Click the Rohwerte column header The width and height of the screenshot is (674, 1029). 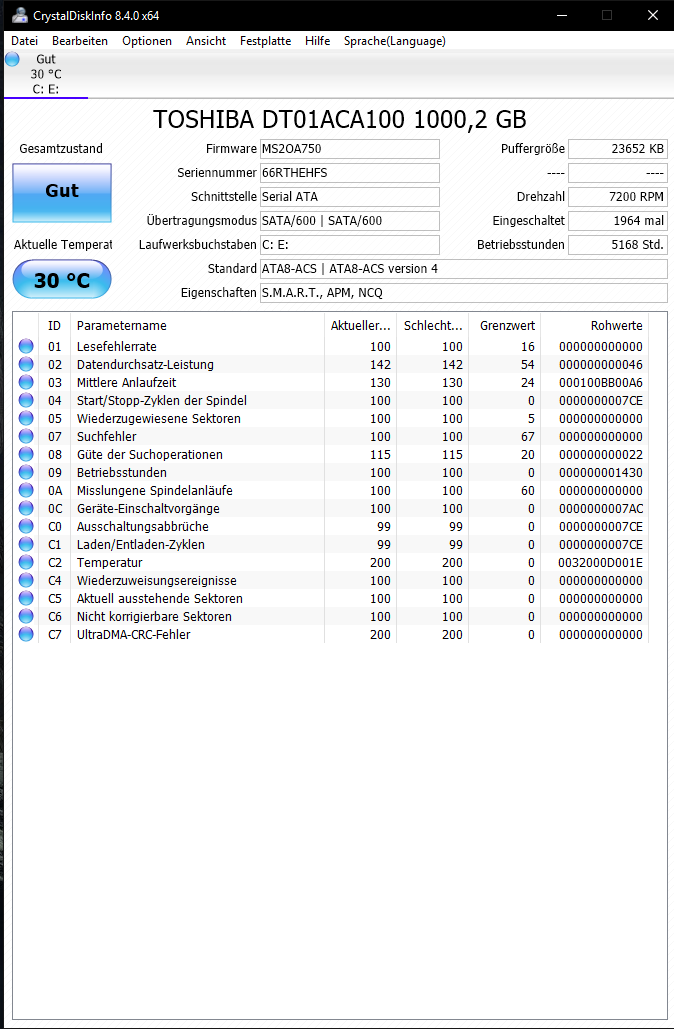click(595, 326)
